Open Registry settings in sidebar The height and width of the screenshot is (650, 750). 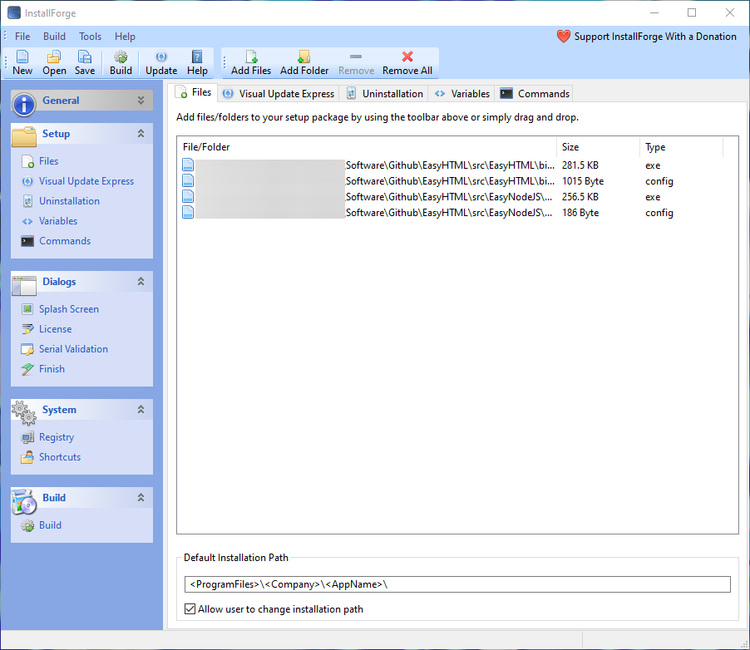[x=56, y=437]
